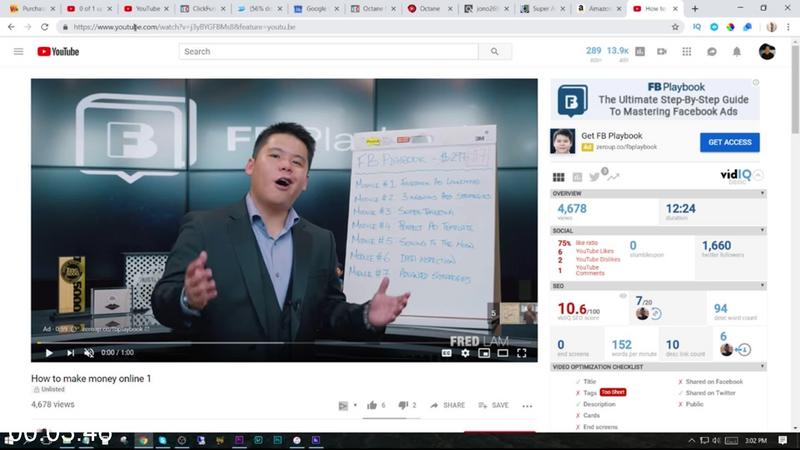Collapse the SEO section
The width and height of the screenshot is (800, 450).
762,286
